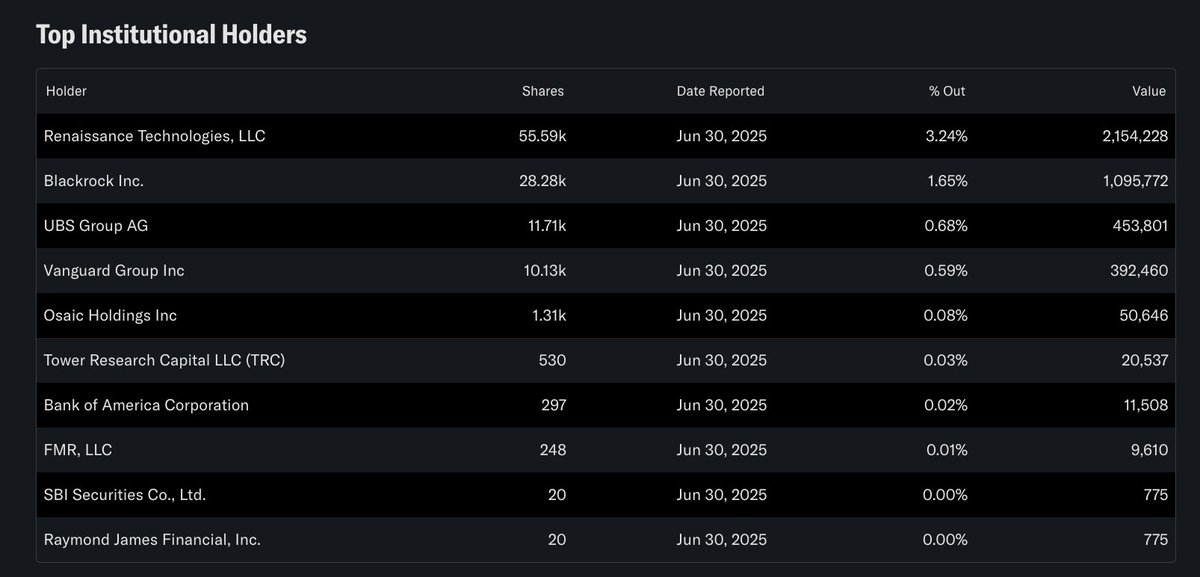Select Osaic Holdings Inc holder name
Screen dimensions: 1200x577
110,315
